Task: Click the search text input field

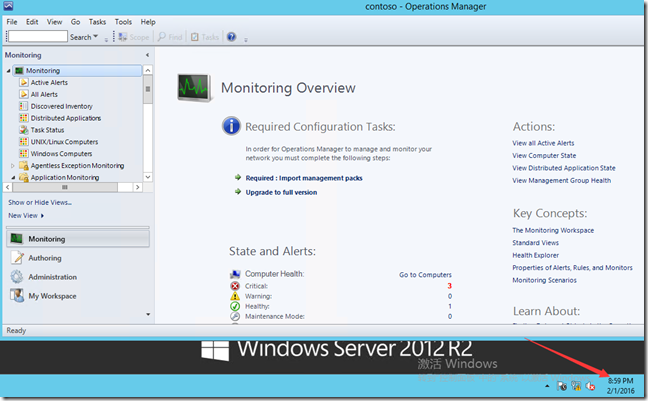Action: (x=38, y=36)
